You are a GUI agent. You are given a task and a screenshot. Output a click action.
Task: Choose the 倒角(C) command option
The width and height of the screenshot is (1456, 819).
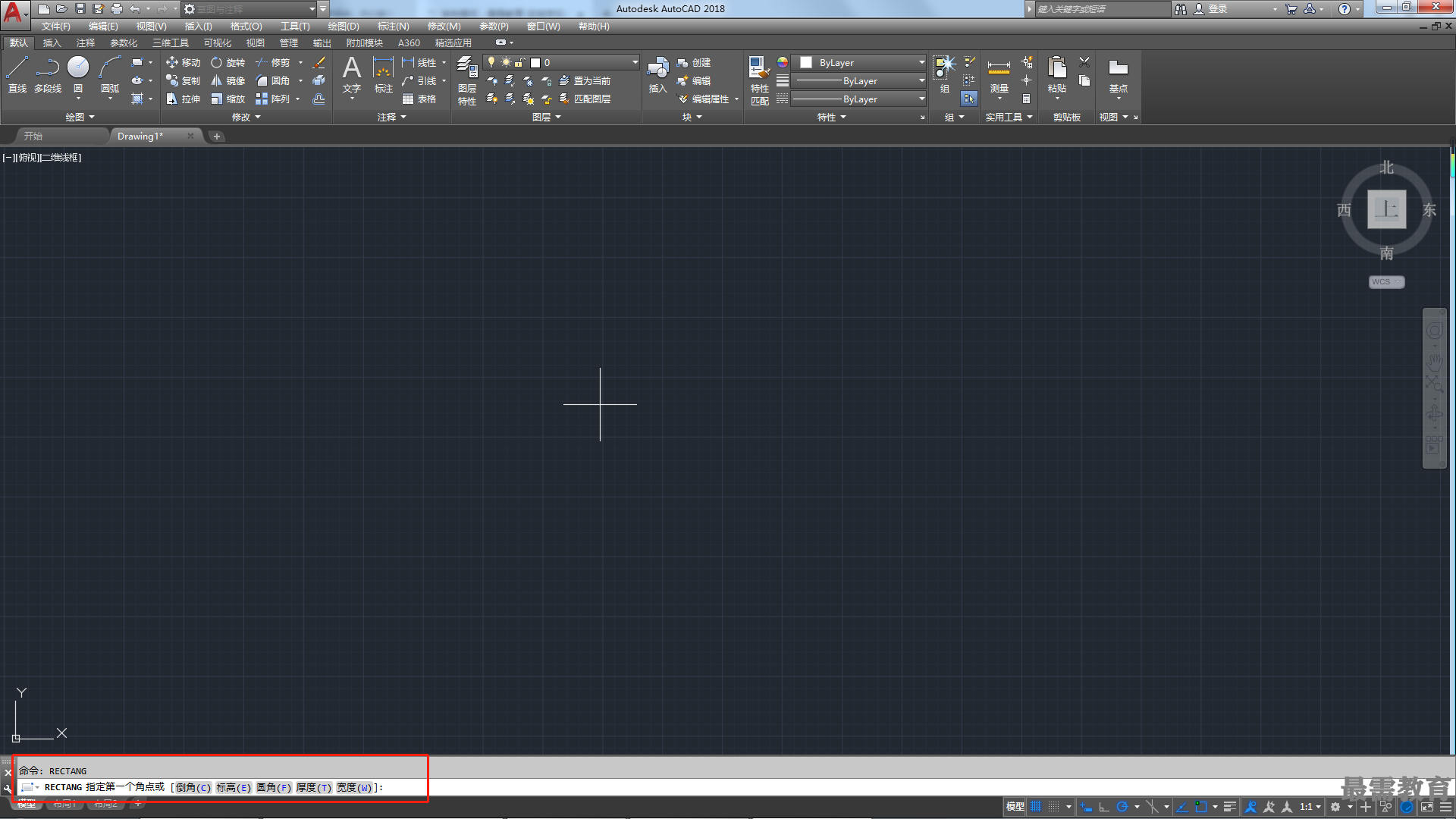(193, 787)
